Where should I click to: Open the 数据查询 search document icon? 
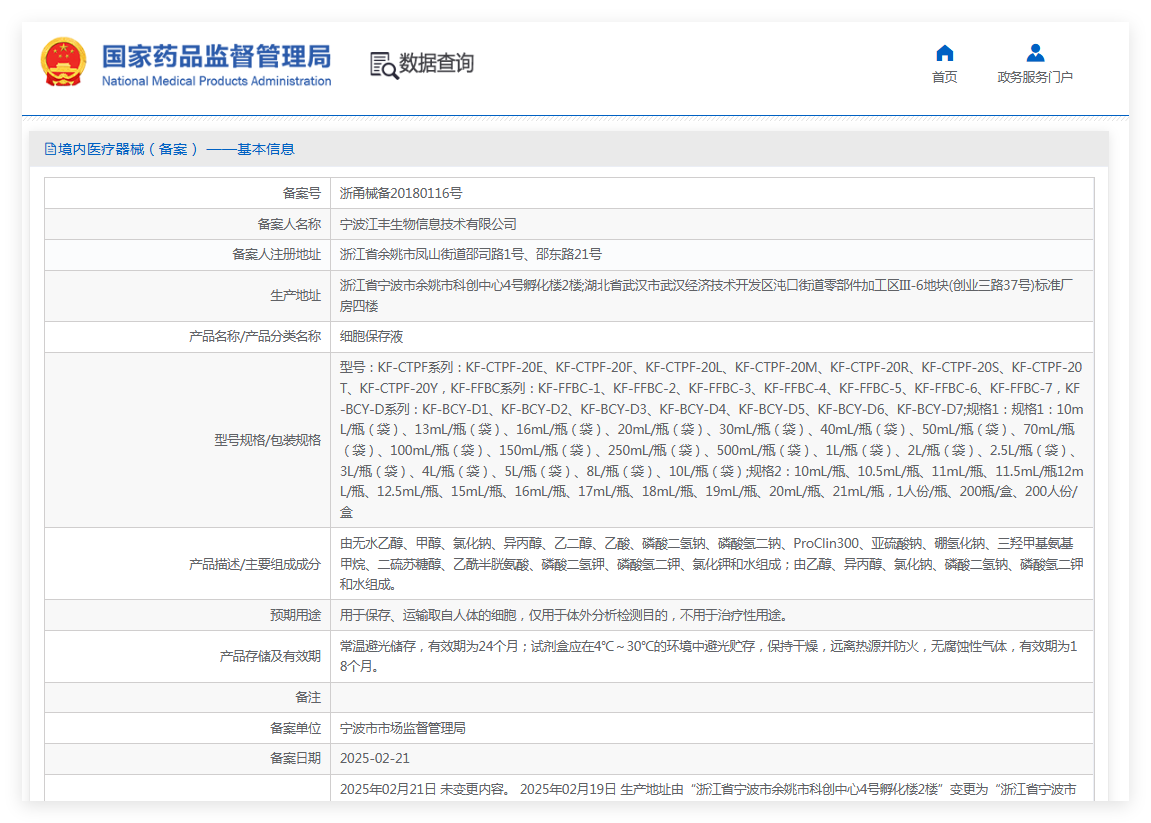[384, 65]
